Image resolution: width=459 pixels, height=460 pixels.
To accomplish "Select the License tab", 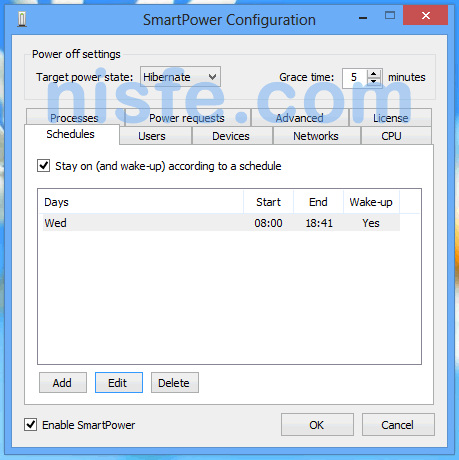I will point(390,117).
